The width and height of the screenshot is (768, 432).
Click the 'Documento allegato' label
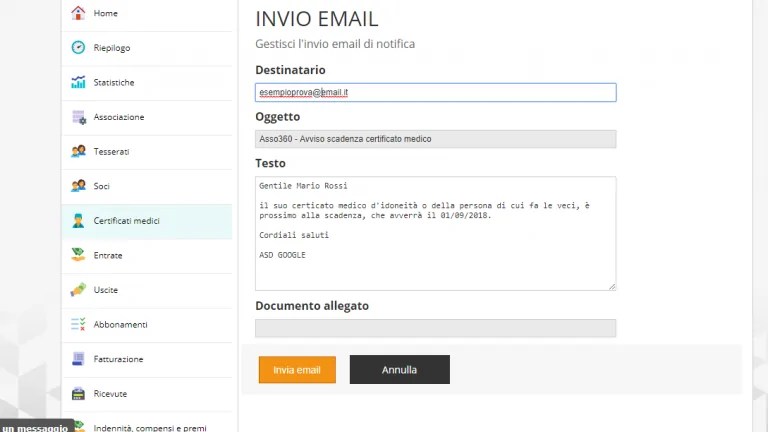pyautogui.click(x=312, y=306)
